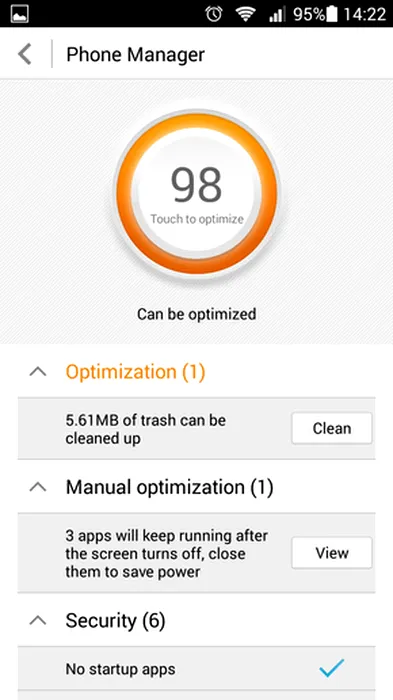
Task: Tap the Phone Manager title
Action: pos(135,55)
